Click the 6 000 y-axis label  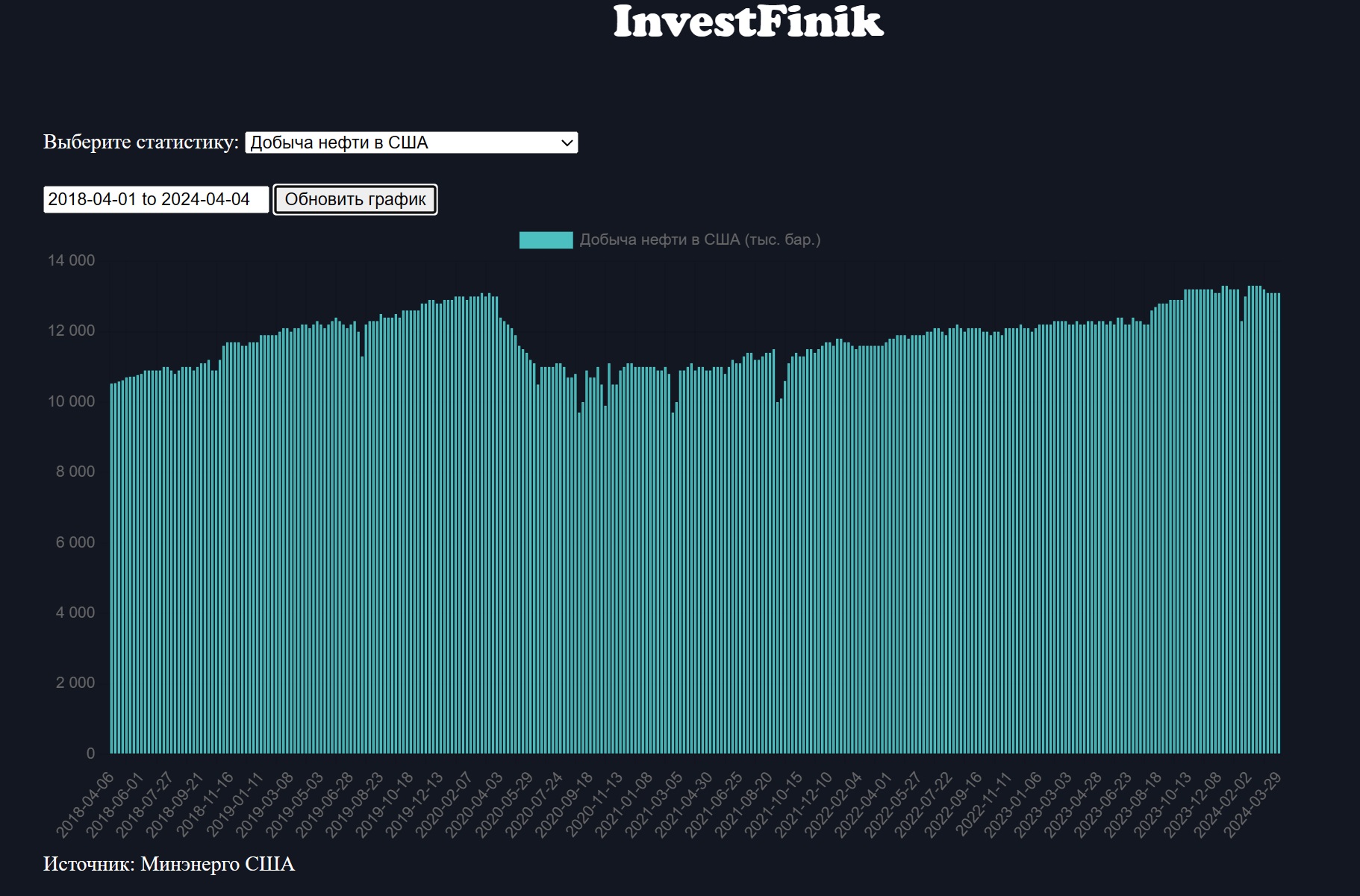pyautogui.click(x=75, y=542)
